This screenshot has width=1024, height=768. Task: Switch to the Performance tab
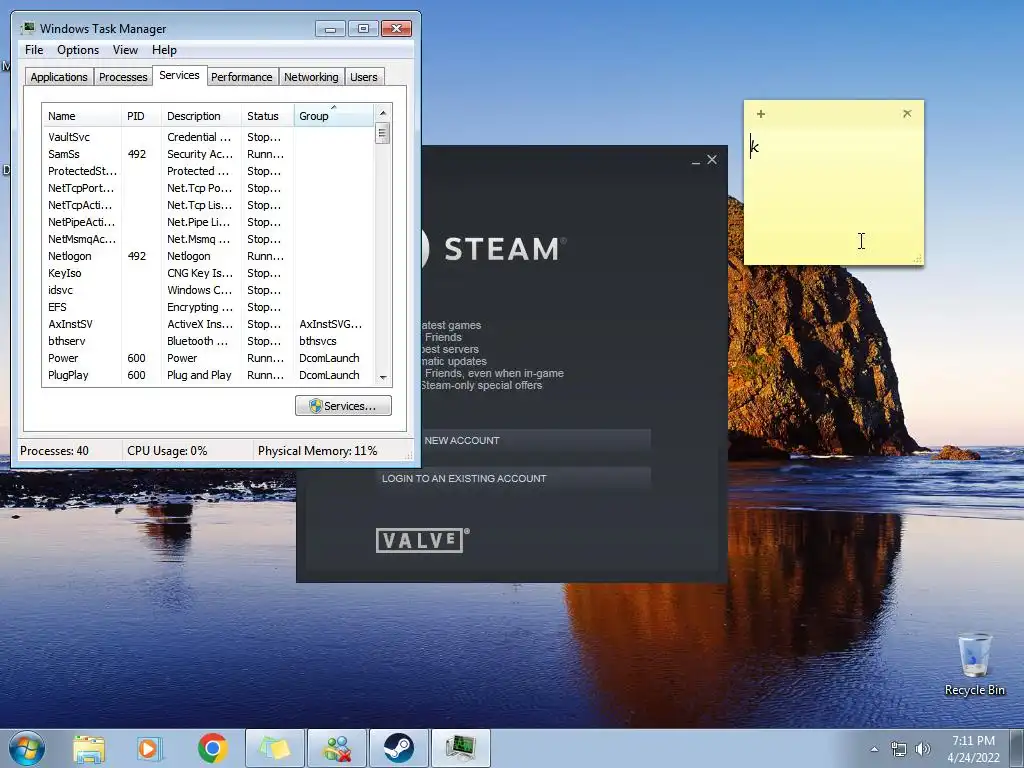click(242, 77)
